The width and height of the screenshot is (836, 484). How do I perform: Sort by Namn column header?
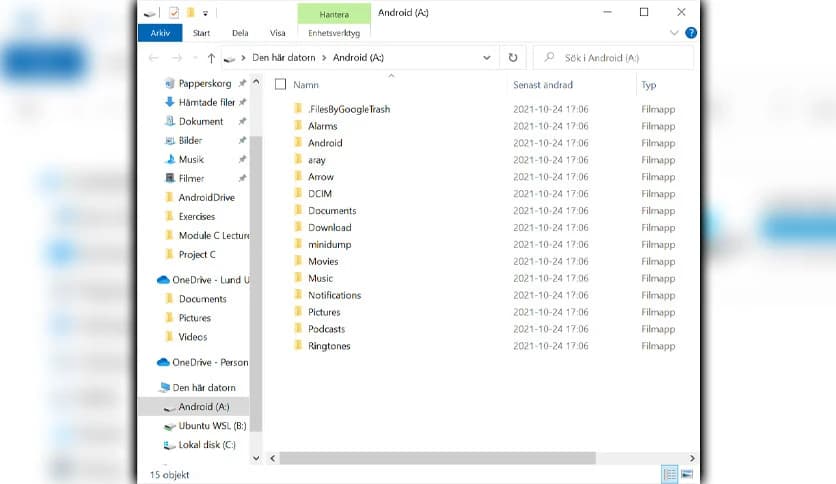[306, 85]
